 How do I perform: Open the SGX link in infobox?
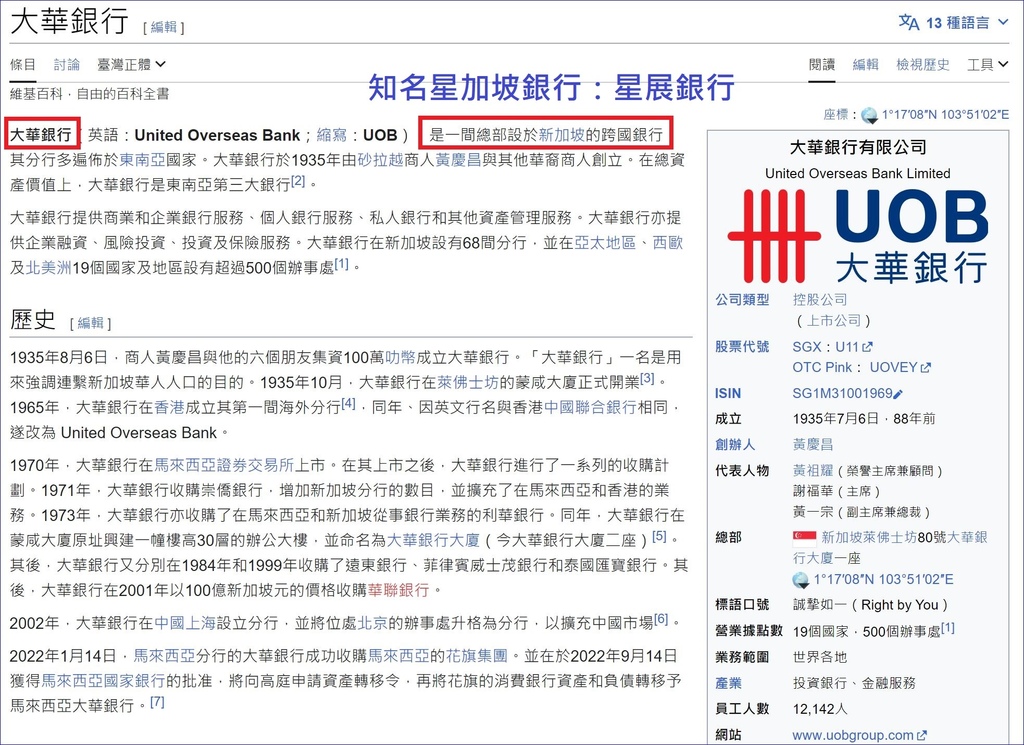[x=807, y=347]
